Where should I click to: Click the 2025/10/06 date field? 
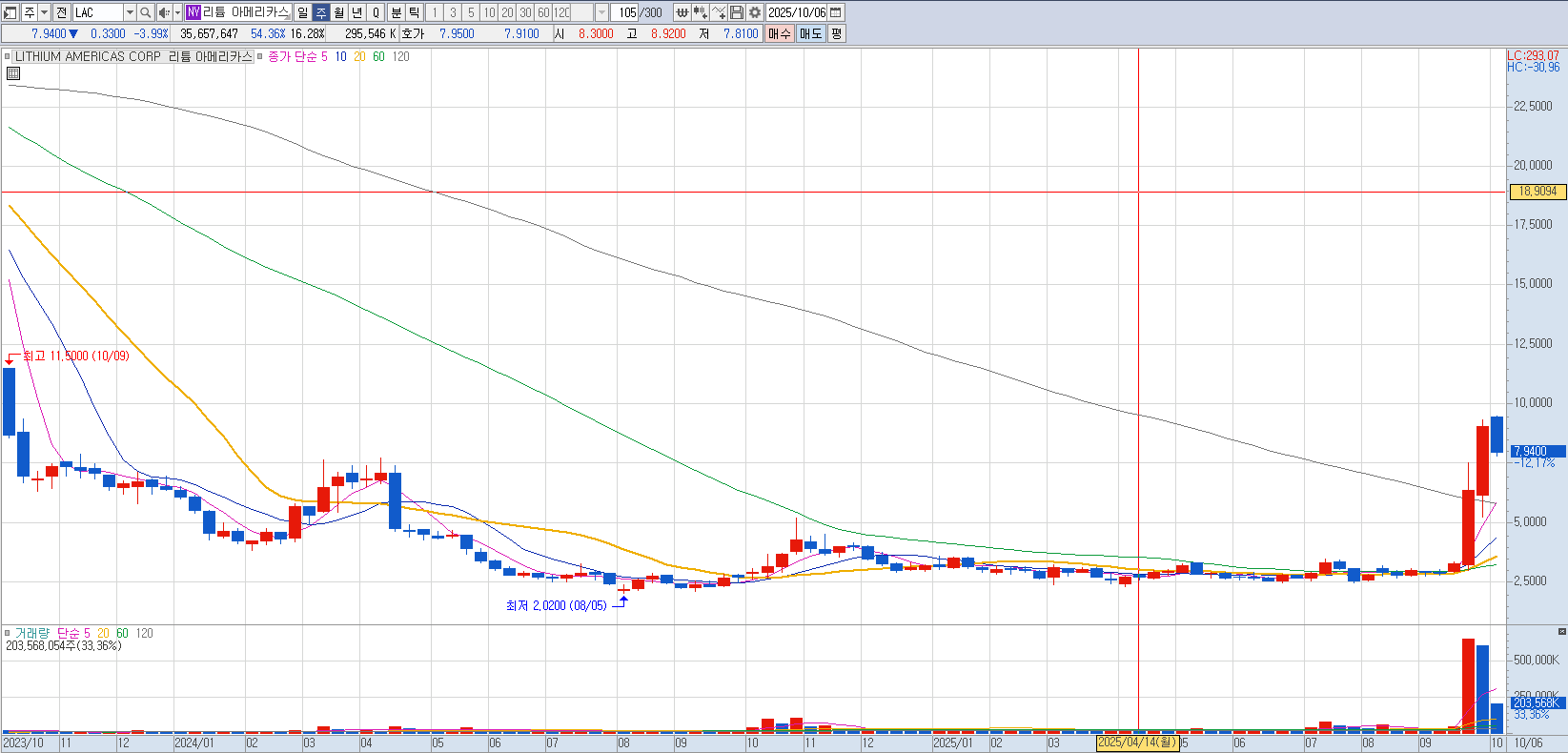[797, 12]
